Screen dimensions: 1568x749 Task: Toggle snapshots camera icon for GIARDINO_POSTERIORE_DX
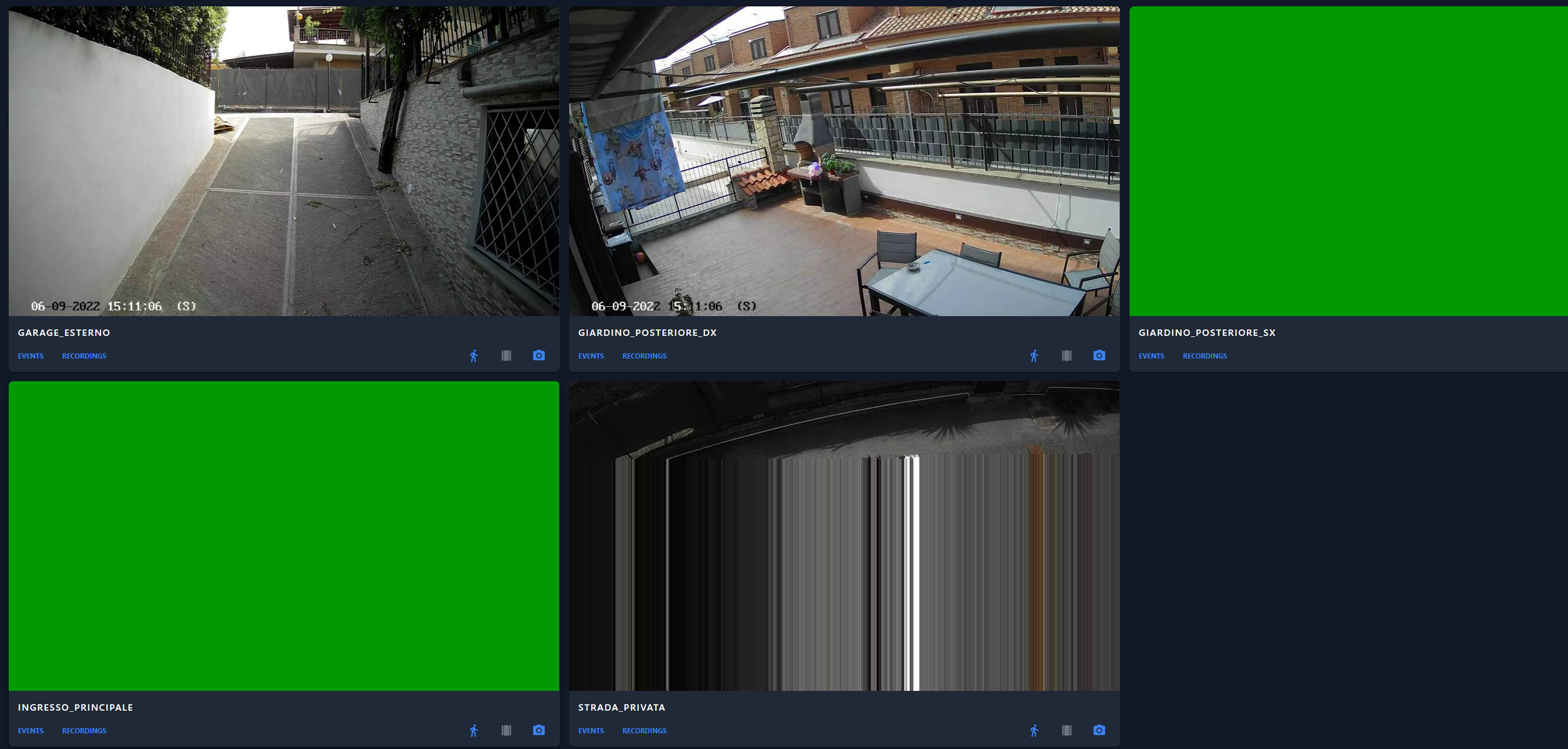point(1099,356)
